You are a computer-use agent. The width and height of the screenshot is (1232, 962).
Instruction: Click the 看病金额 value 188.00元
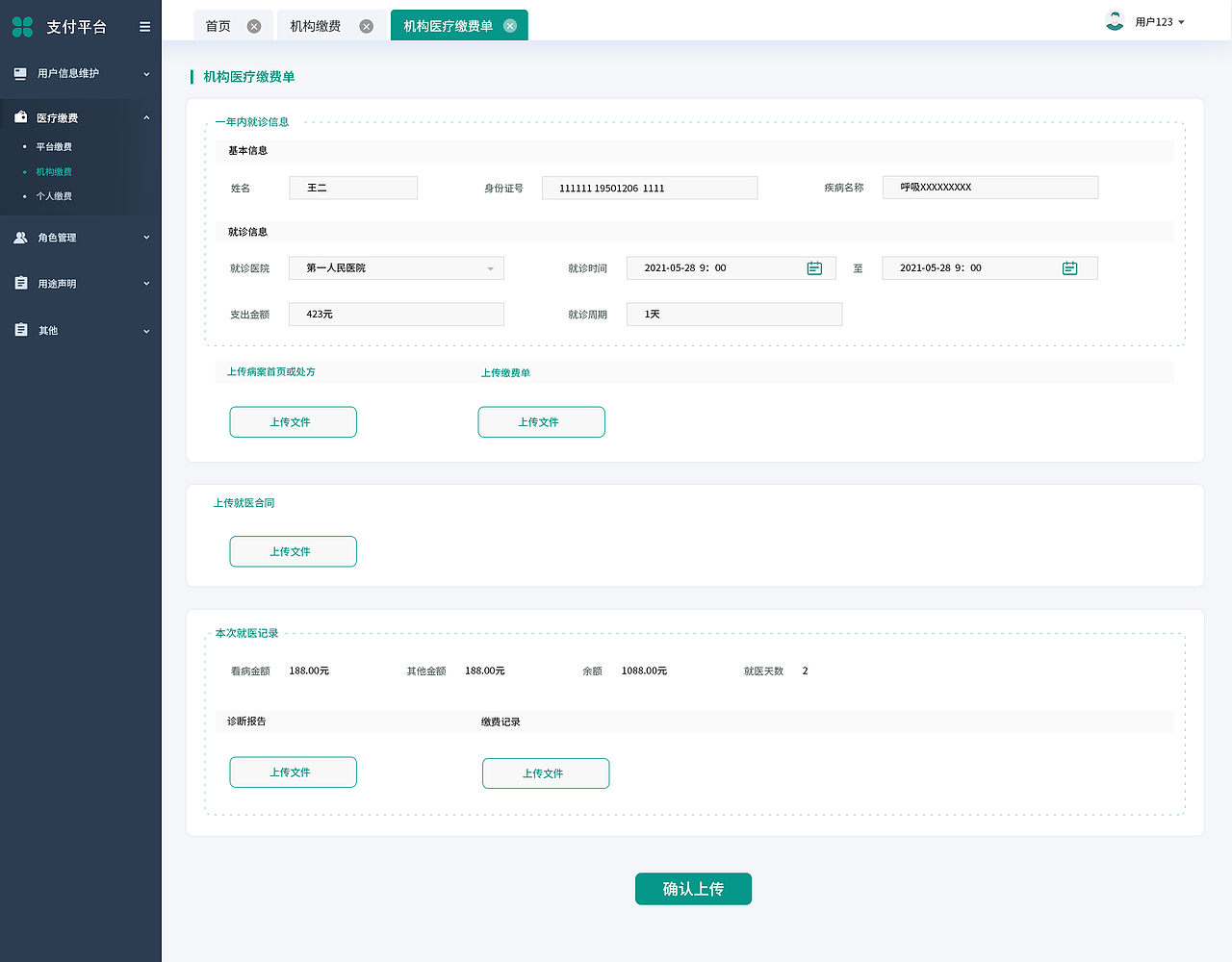(309, 671)
